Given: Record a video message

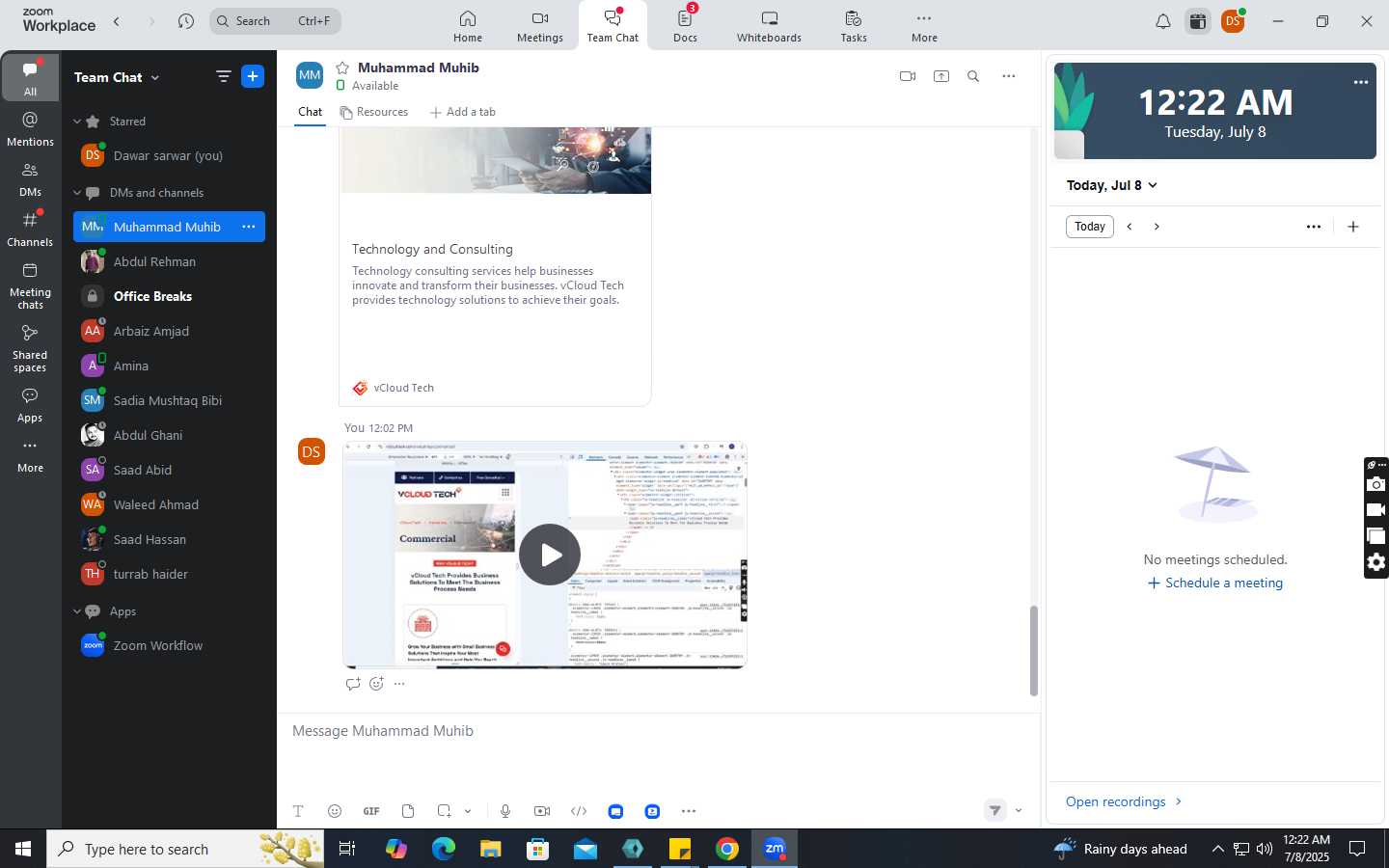Looking at the screenshot, I should [x=542, y=811].
